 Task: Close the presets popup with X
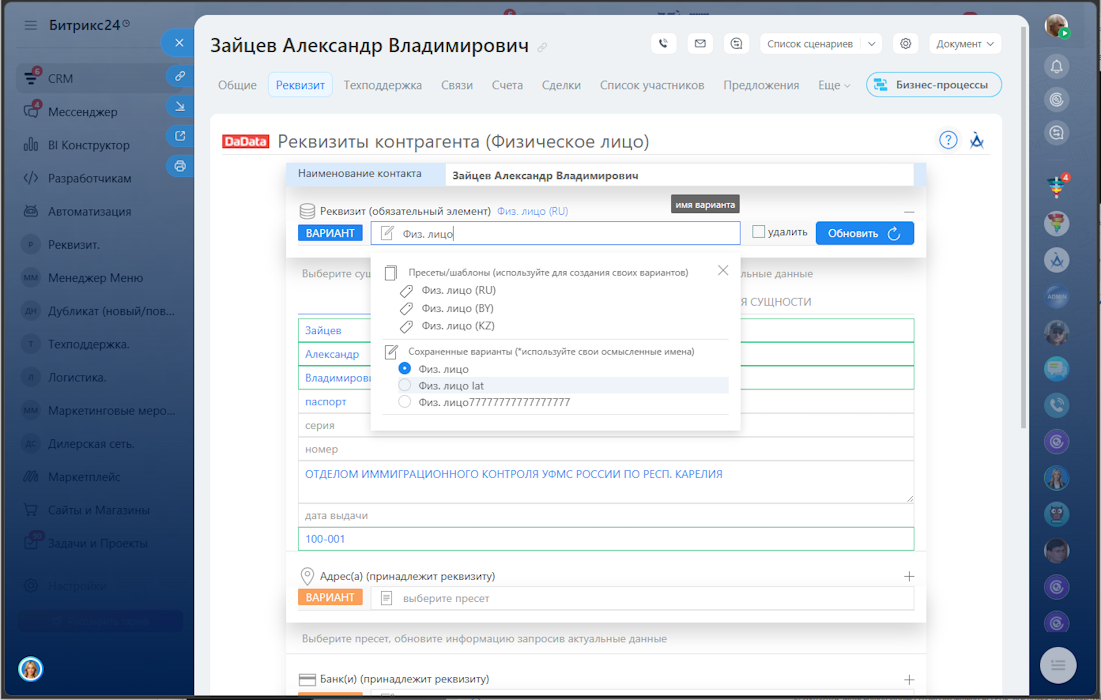[723, 270]
